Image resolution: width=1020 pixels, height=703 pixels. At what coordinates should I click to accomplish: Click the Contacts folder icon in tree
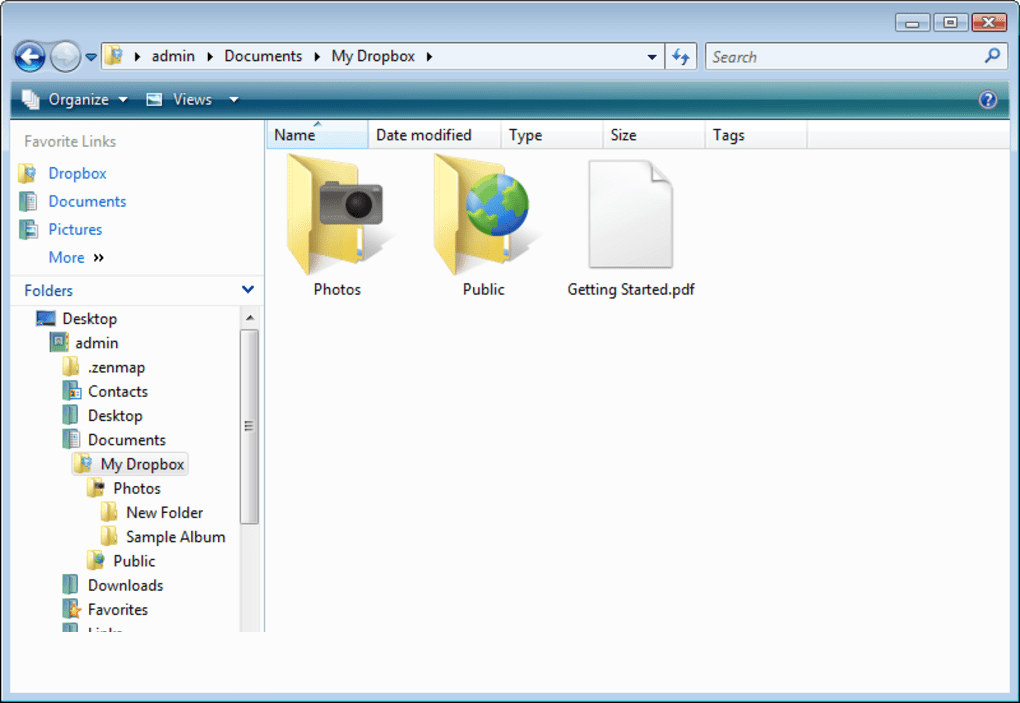71,391
